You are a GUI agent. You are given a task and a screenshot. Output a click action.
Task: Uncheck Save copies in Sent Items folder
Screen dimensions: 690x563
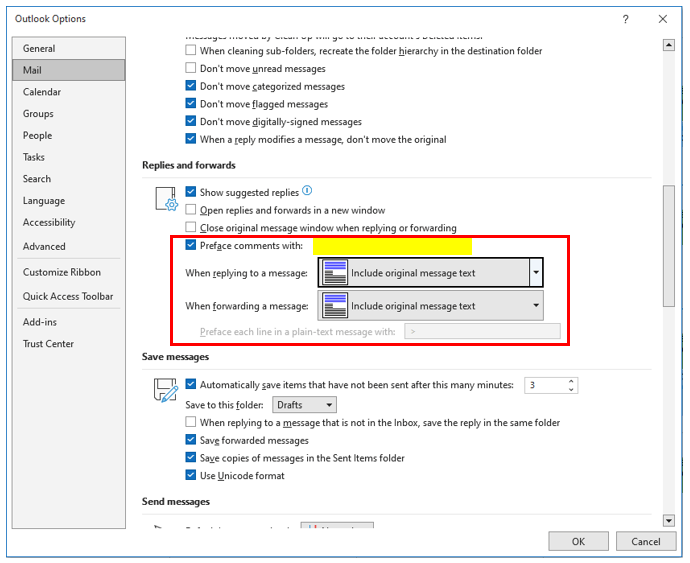191,457
